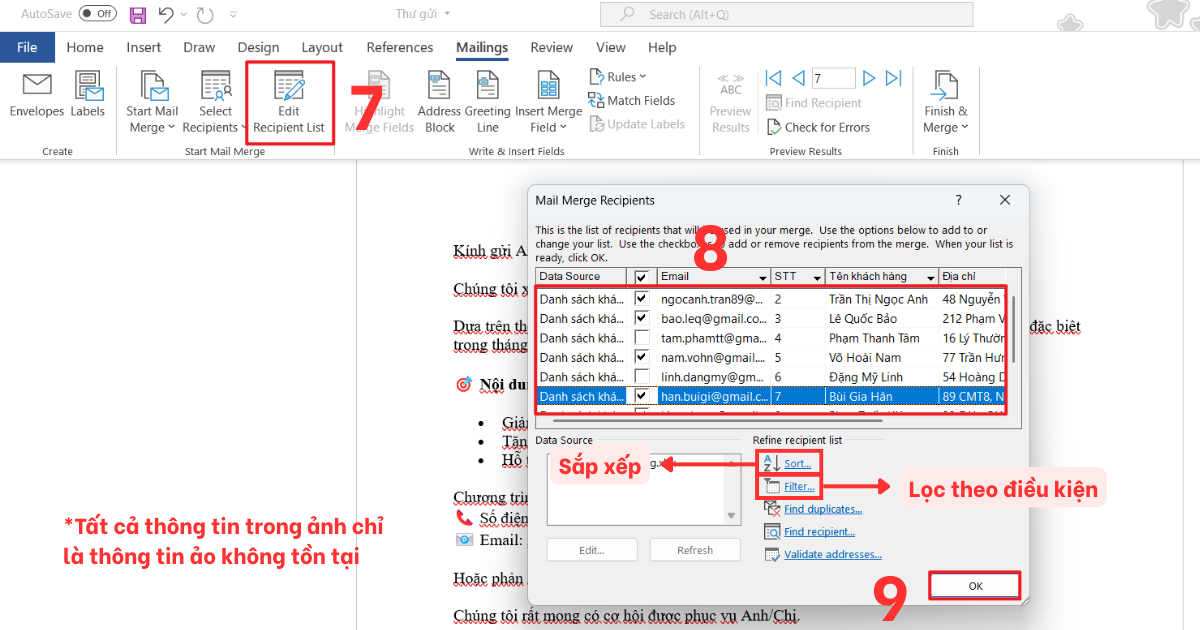Viewport: 1200px width, 630px height.
Task: Insert a Greeting Line
Action: click(x=488, y=102)
